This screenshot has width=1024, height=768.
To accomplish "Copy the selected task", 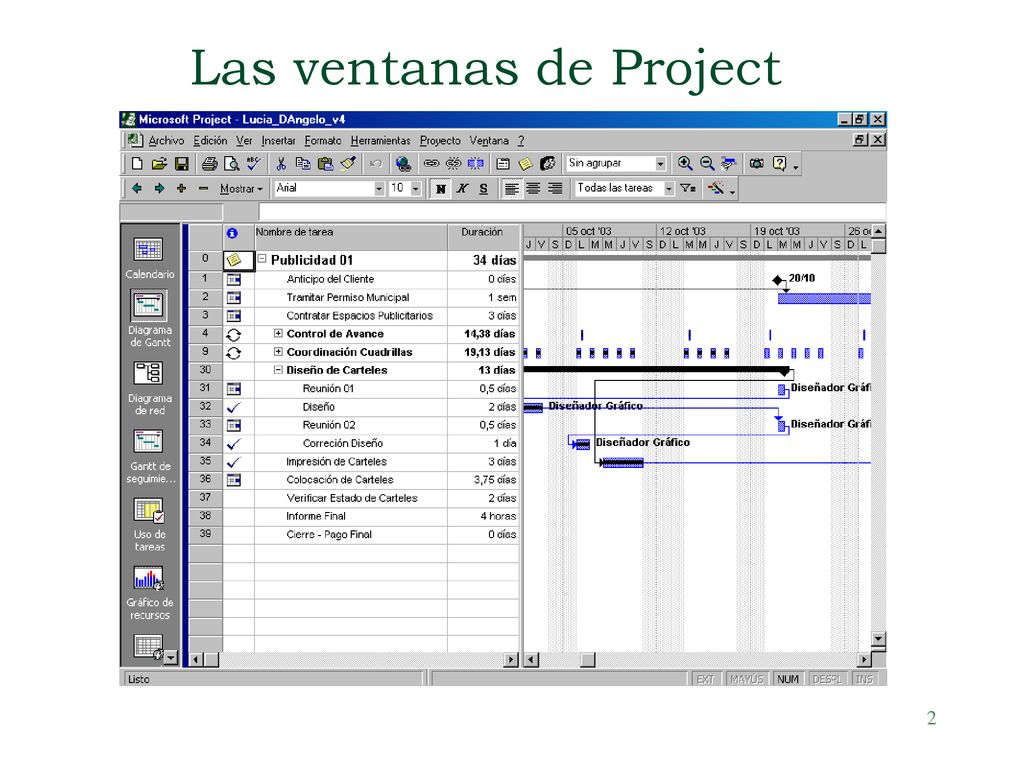I will click(x=303, y=164).
